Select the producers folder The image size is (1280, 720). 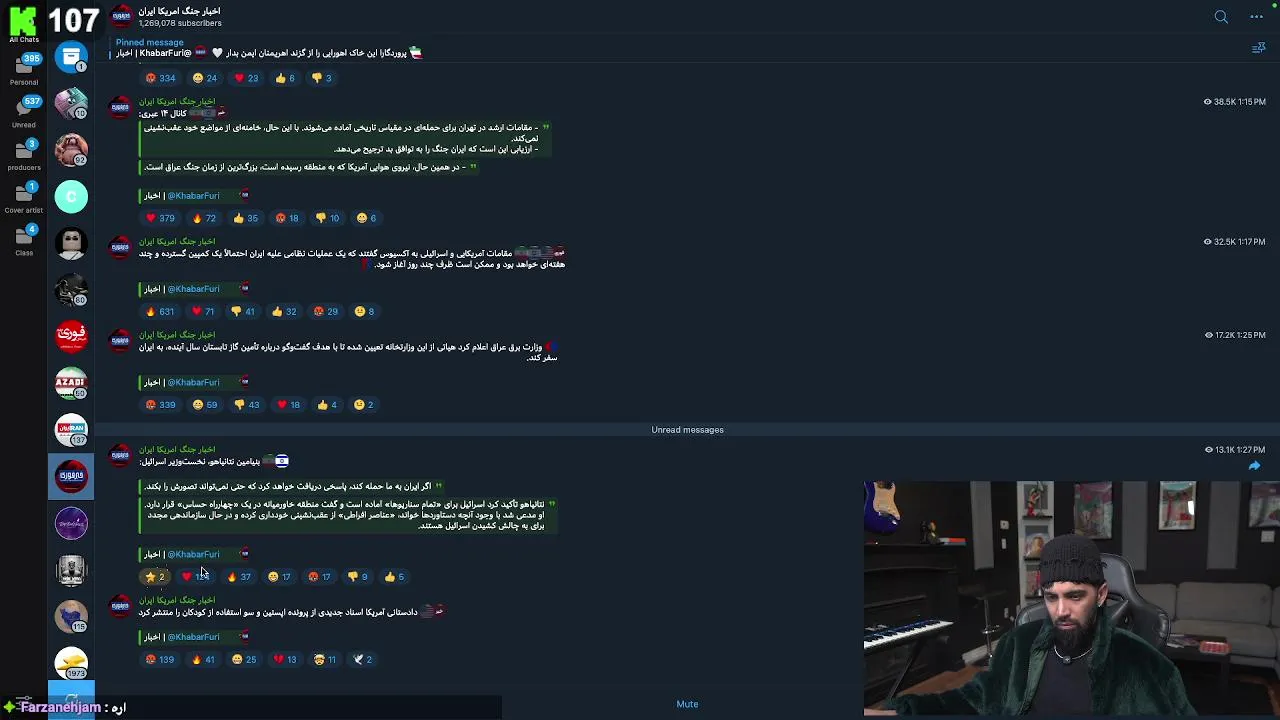coord(24,154)
